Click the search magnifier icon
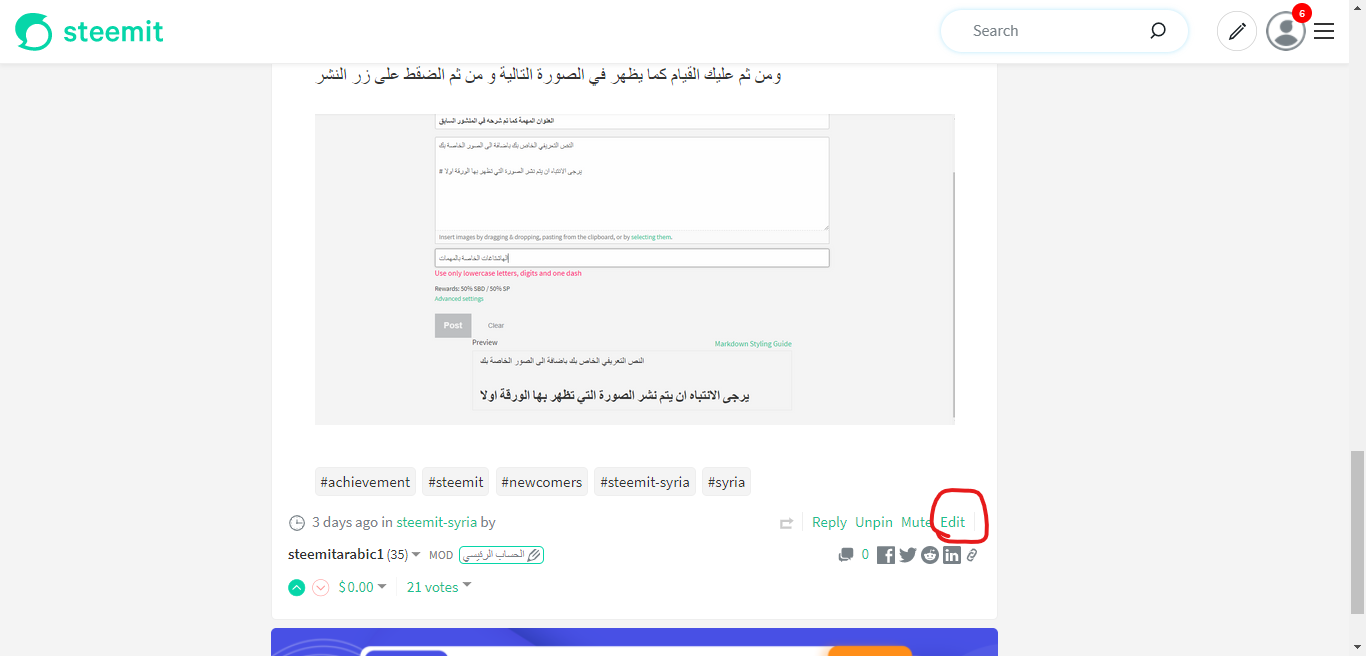 [1158, 31]
